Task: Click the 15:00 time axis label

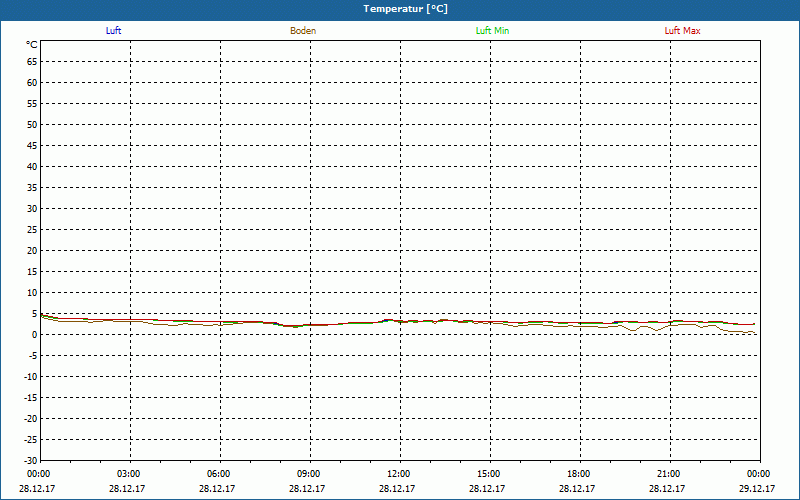Action: [x=488, y=474]
